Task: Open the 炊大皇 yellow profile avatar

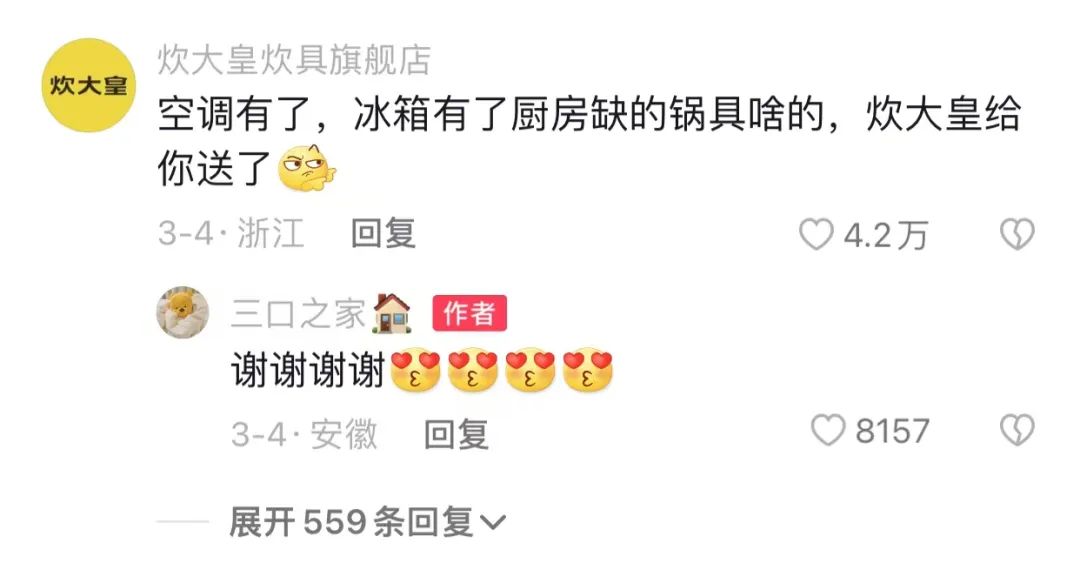Action: [x=89, y=85]
